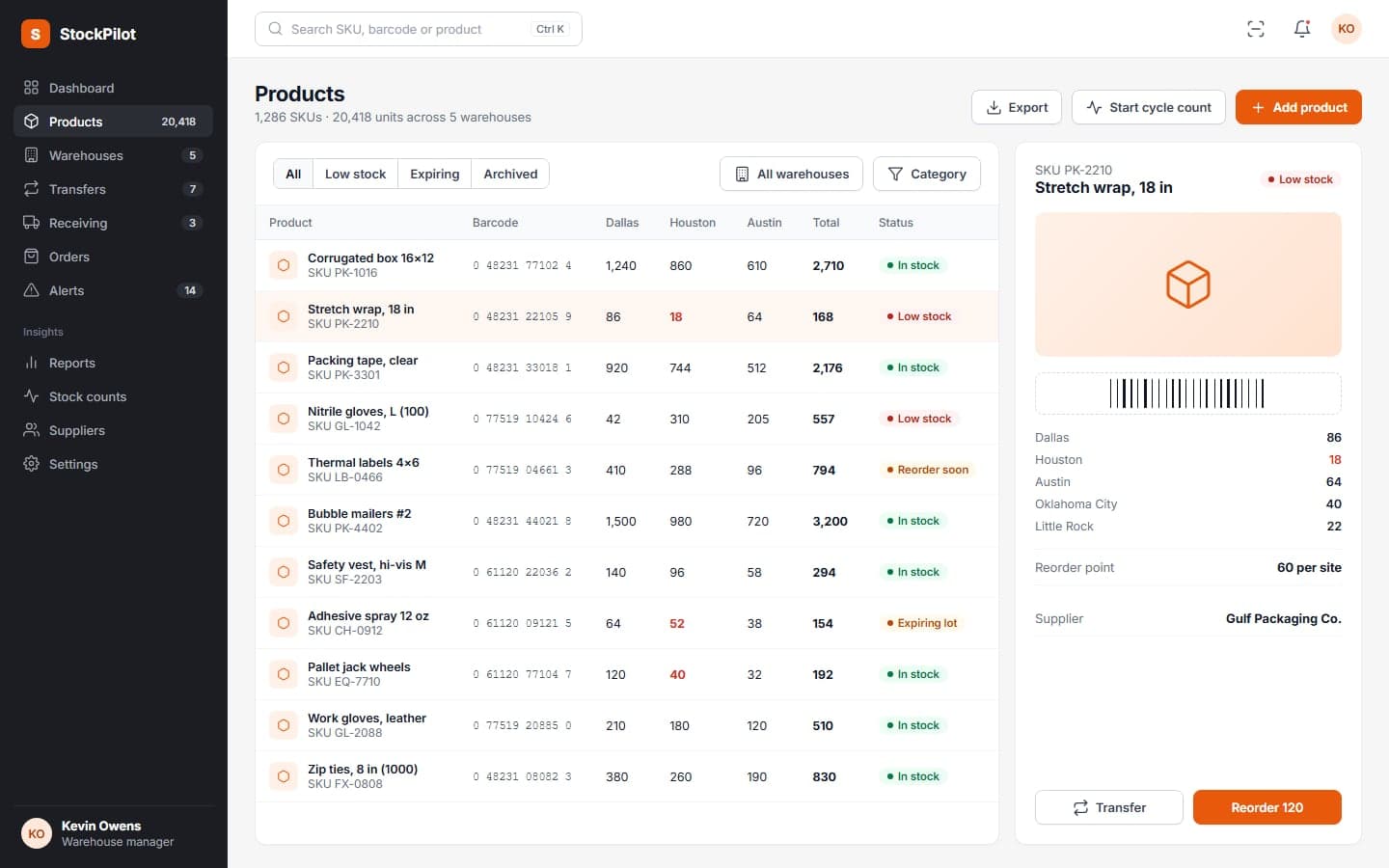
Task: Focus the SKU, barcode or product search field
Action: tap(419, 29)
